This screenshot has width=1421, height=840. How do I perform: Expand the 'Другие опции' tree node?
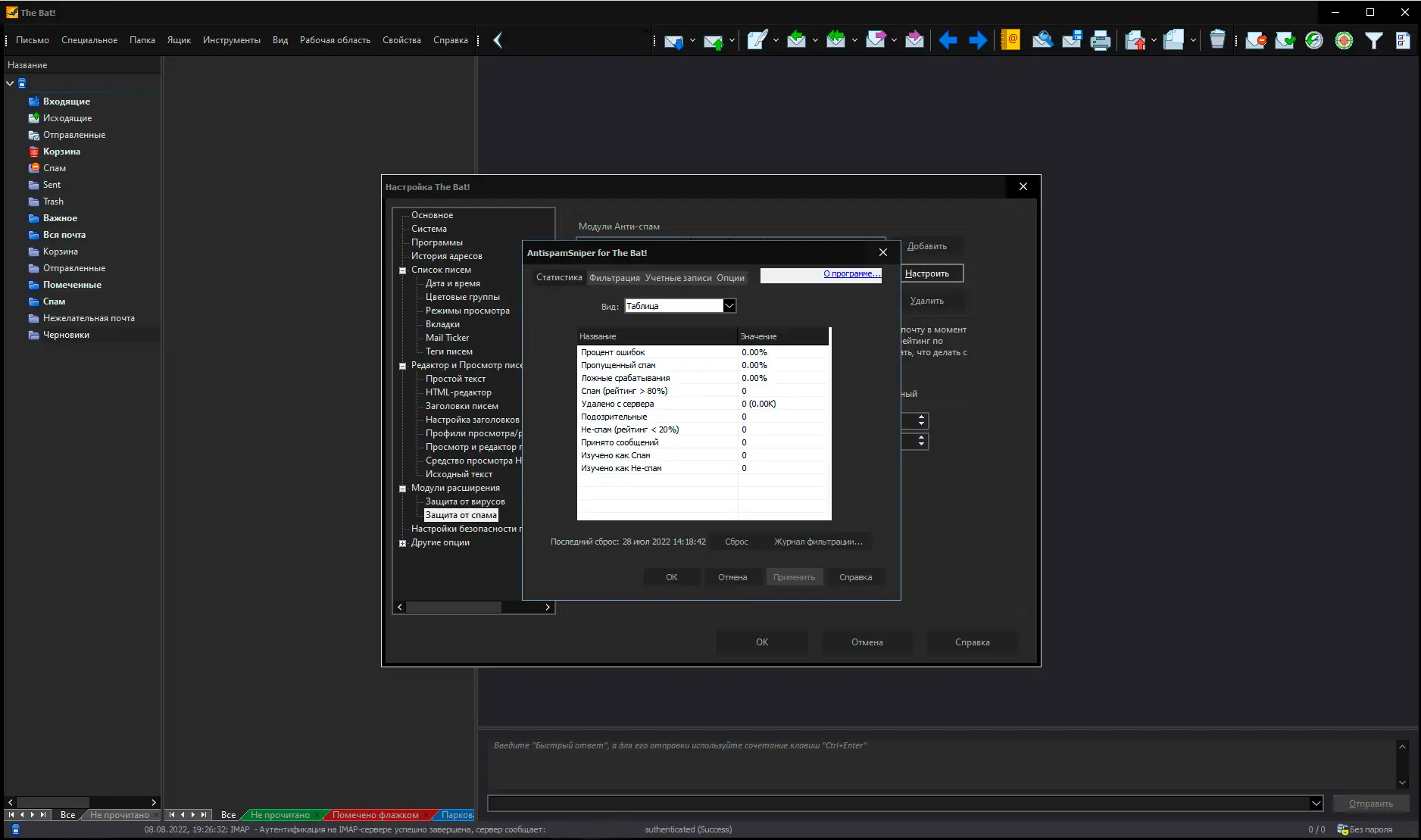[403, 543]
